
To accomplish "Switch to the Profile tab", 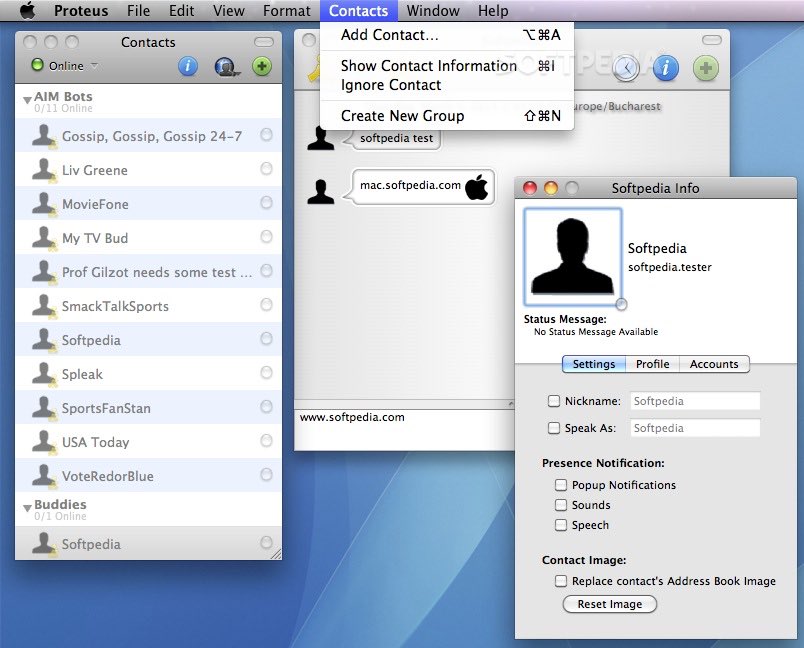I will [x=652, y=364].
